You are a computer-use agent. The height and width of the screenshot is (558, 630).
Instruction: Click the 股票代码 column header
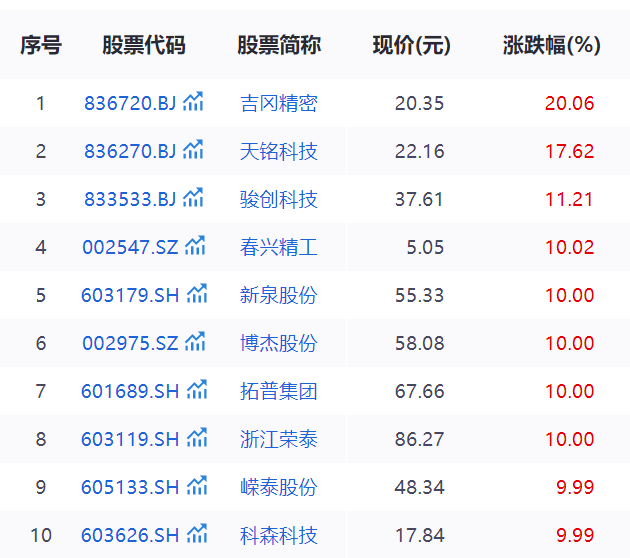pyautogui.click(x=143, y=46)
